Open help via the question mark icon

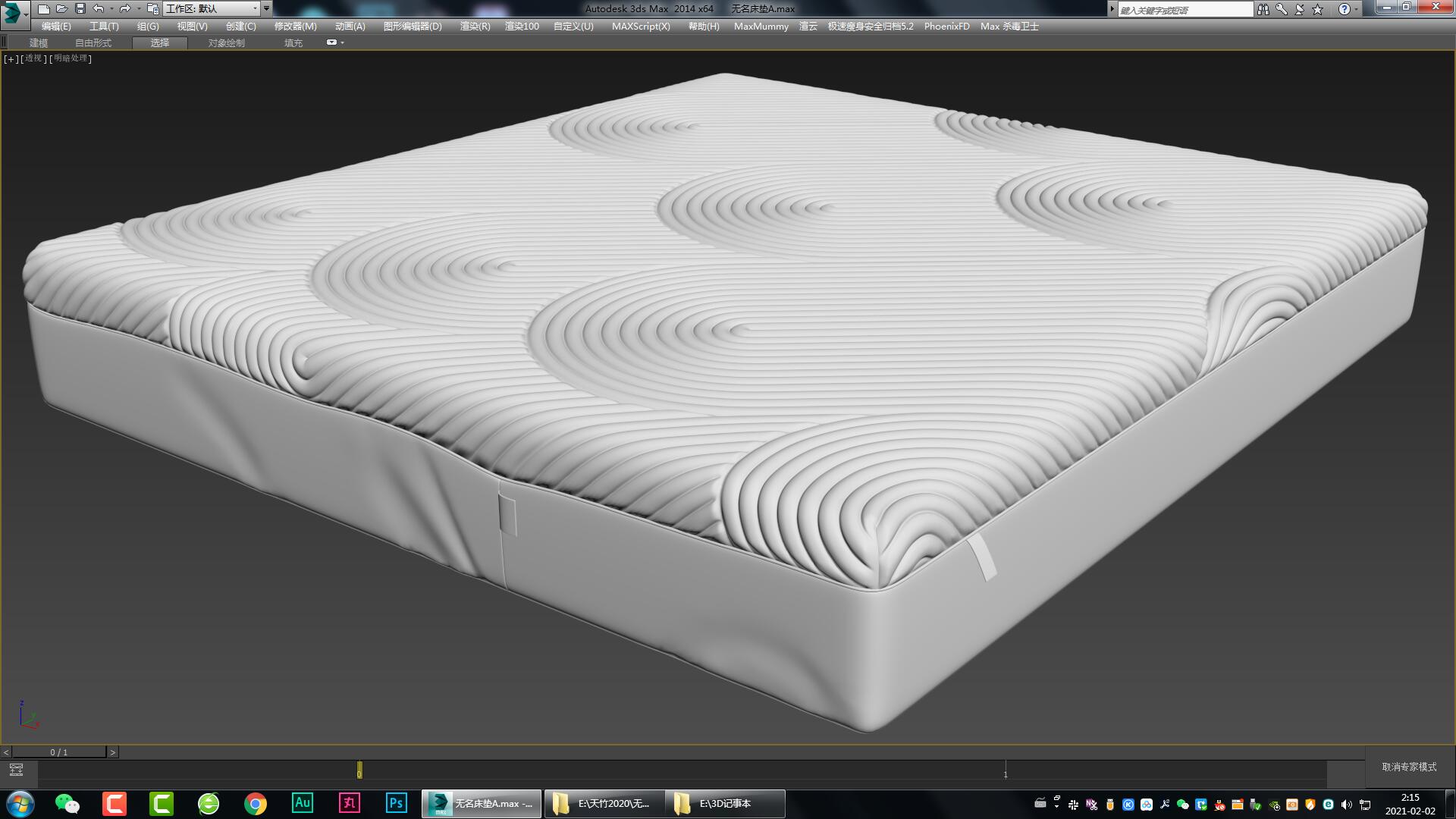coord(1345,9)
